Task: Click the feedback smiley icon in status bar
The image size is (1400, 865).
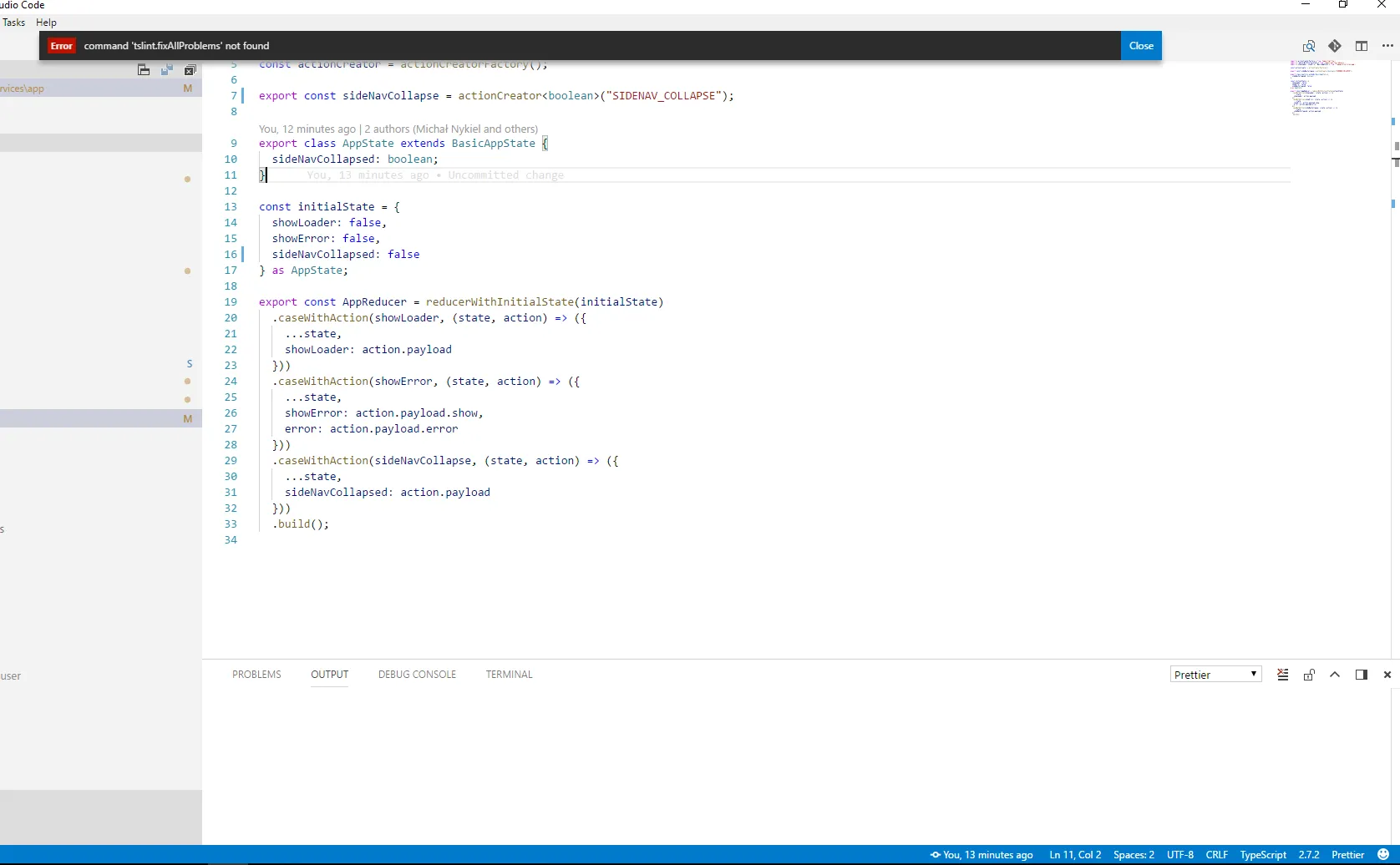Action: 1383,855
